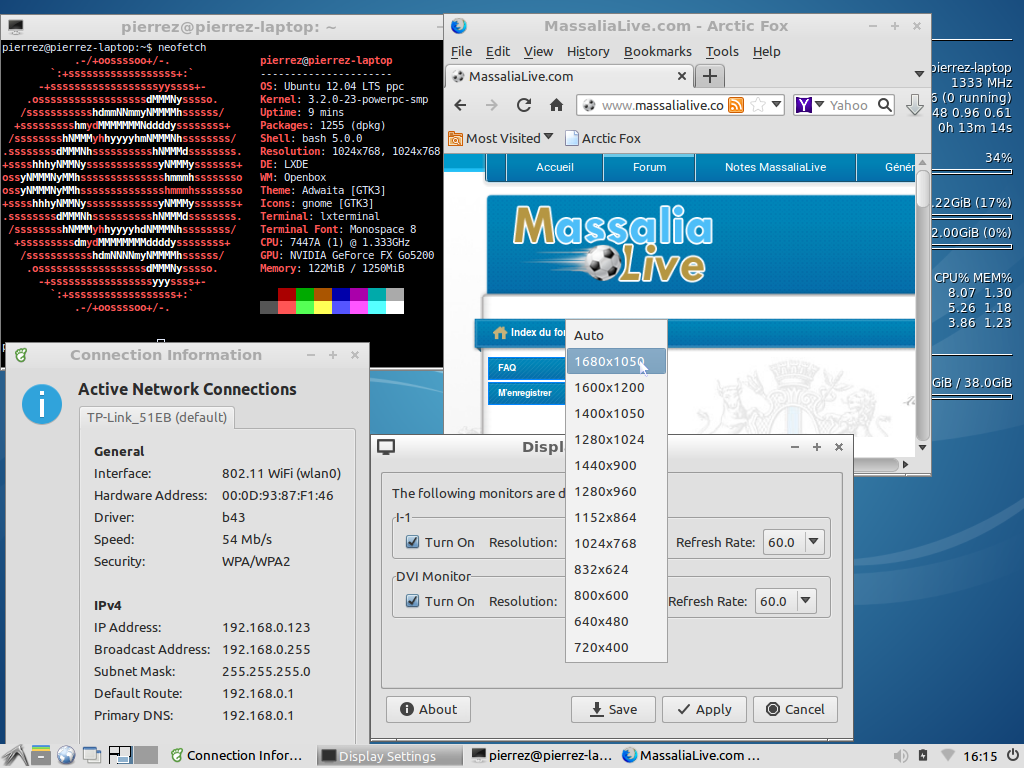1024x768 pixels.
Task: Open the Arctic Fox bookmark
Action: point(603,138)
